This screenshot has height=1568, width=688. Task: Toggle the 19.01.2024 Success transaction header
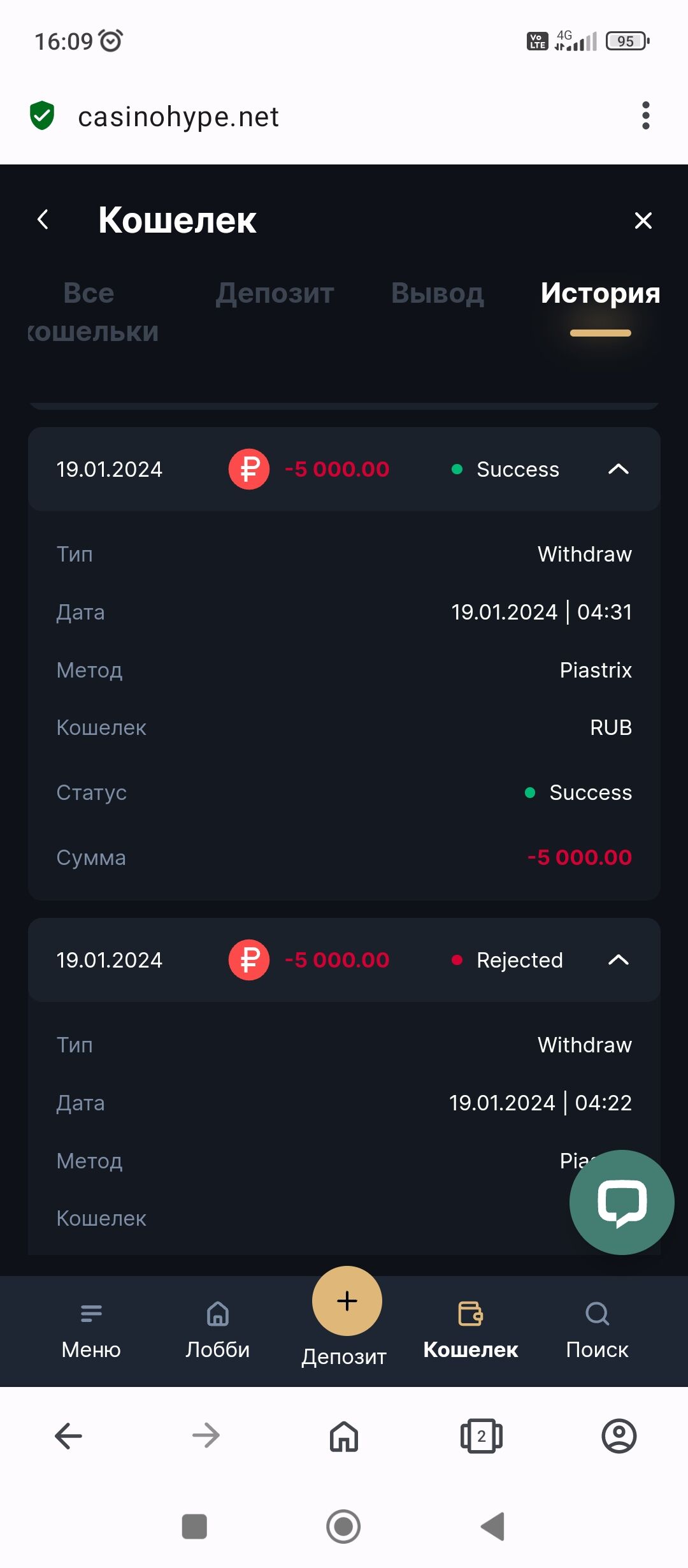(344, 469)
